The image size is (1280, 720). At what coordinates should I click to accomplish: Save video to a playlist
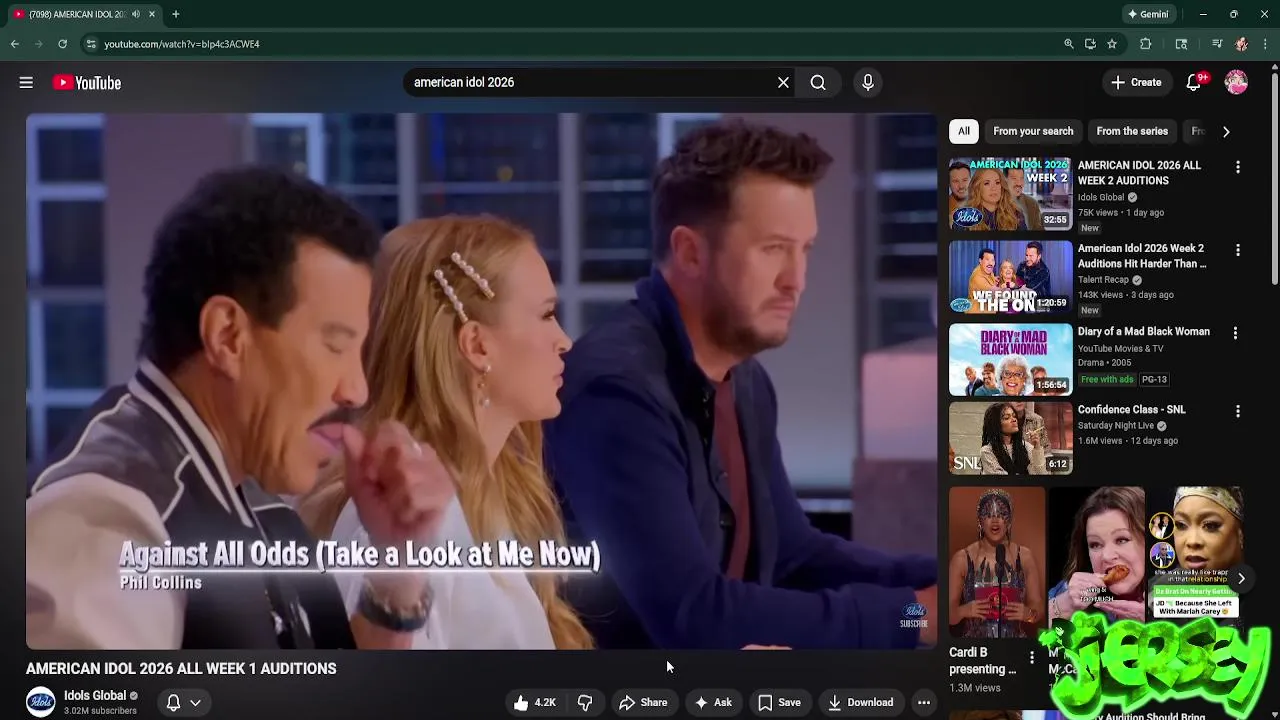[780, 703]
